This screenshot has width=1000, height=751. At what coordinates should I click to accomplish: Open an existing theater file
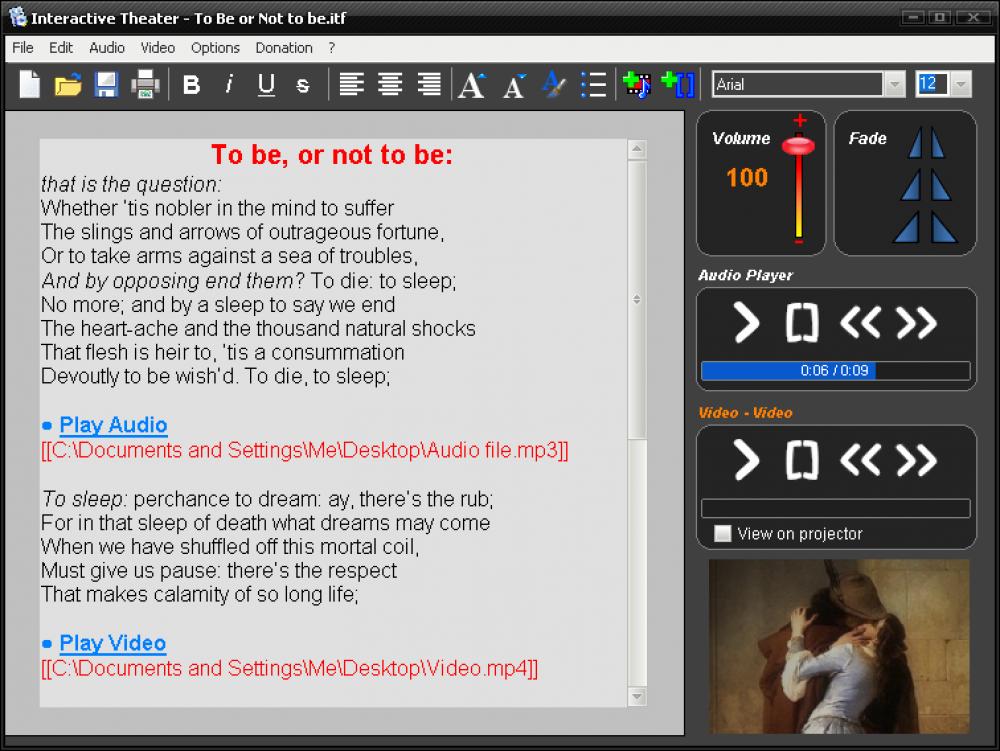(66, 85)
